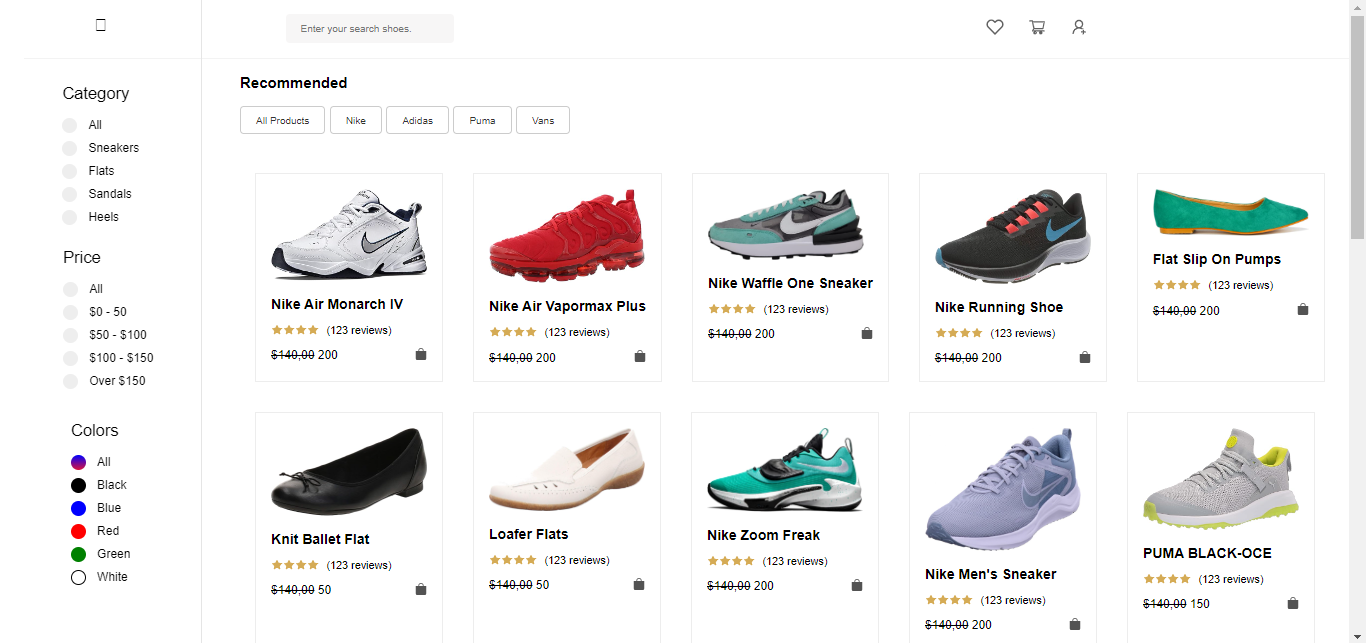This screenshot has width=1366, height=643.
Task: Add Flat Slip On Pumps to bag
Action: pos(1303,310)
